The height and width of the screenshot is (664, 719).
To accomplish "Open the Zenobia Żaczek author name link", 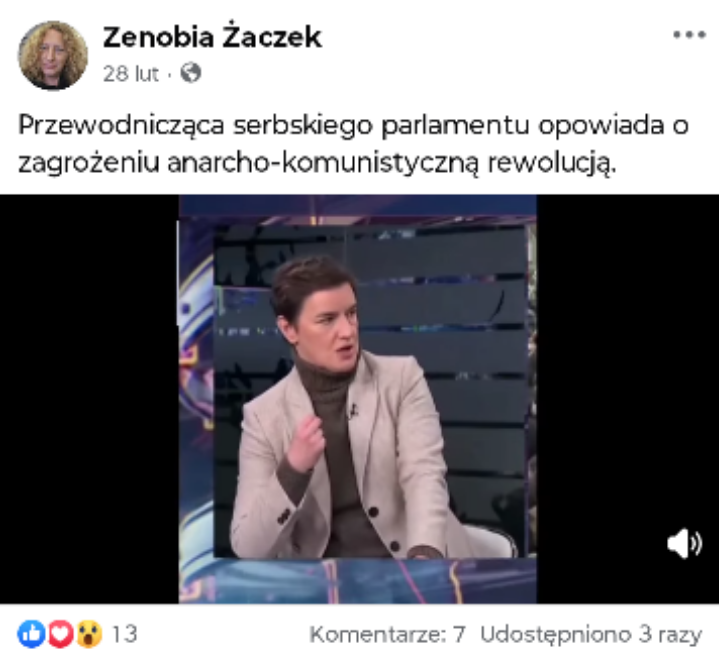I will coord(212,37).
